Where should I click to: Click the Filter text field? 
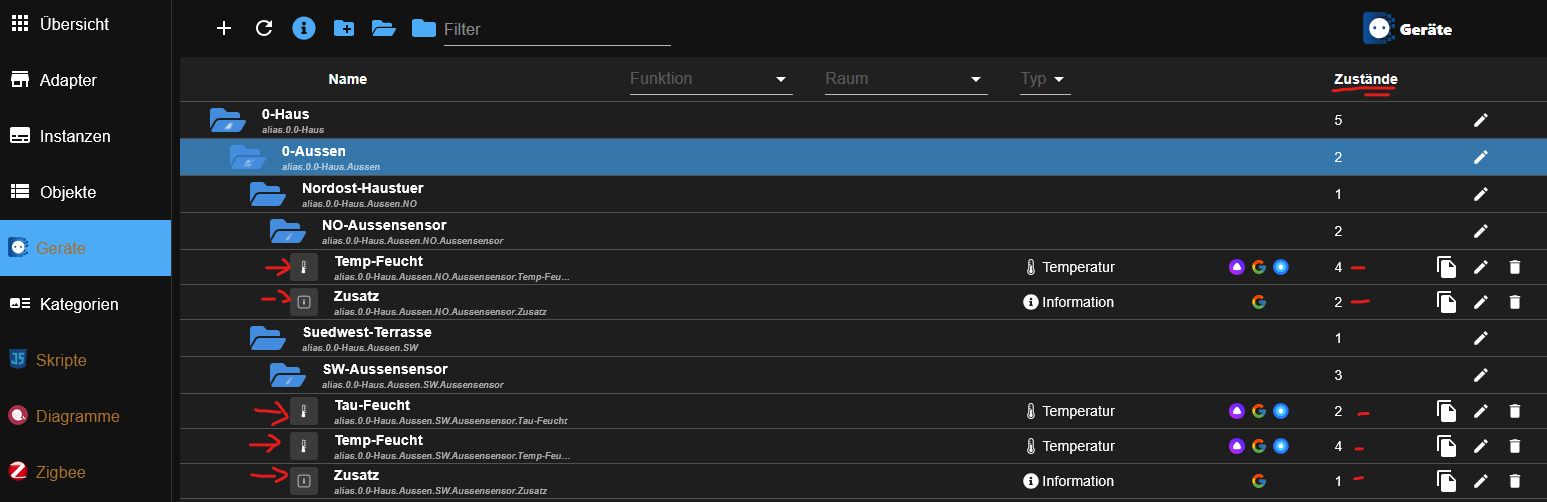(556, 30)
